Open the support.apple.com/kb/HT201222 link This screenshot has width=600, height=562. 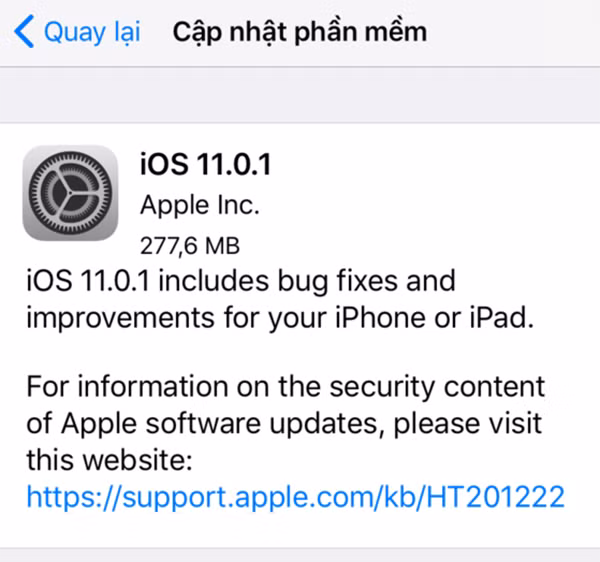pyautogui.click(x=295, y=497)
